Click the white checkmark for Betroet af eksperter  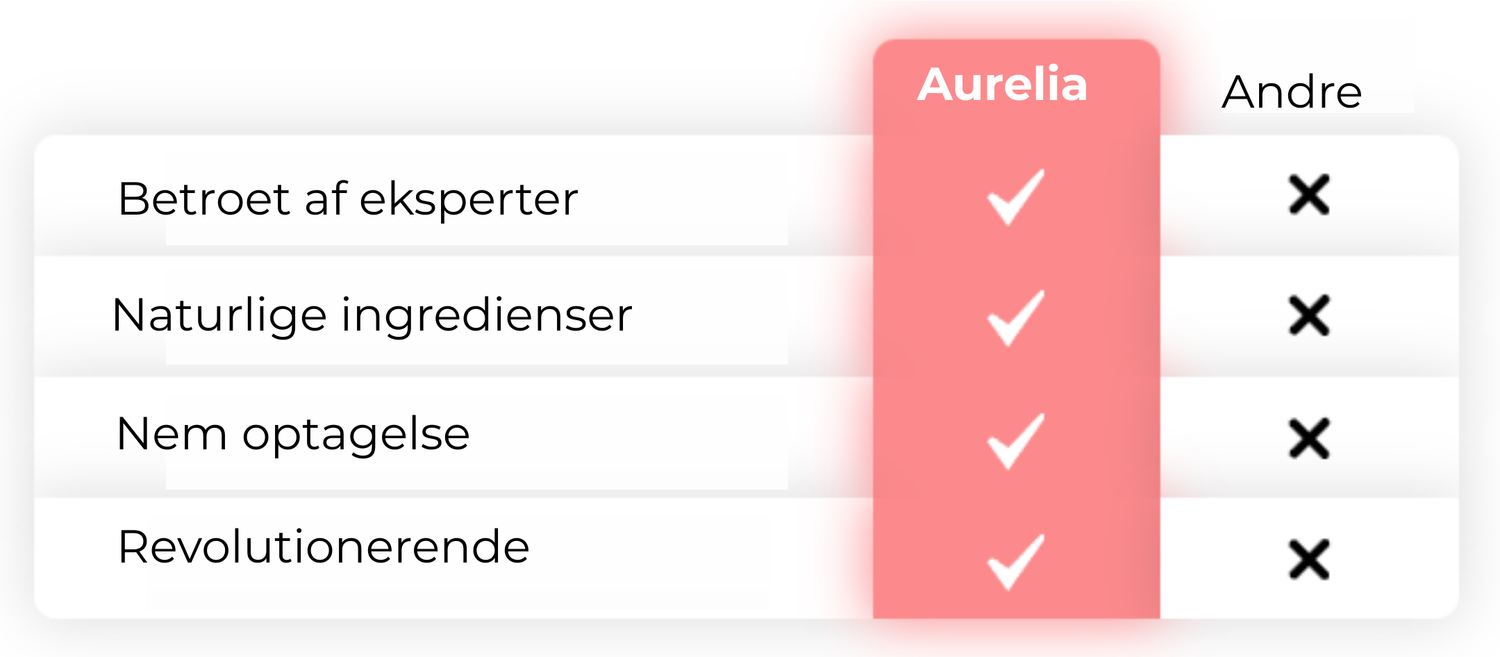click(x=1015, y=197)
